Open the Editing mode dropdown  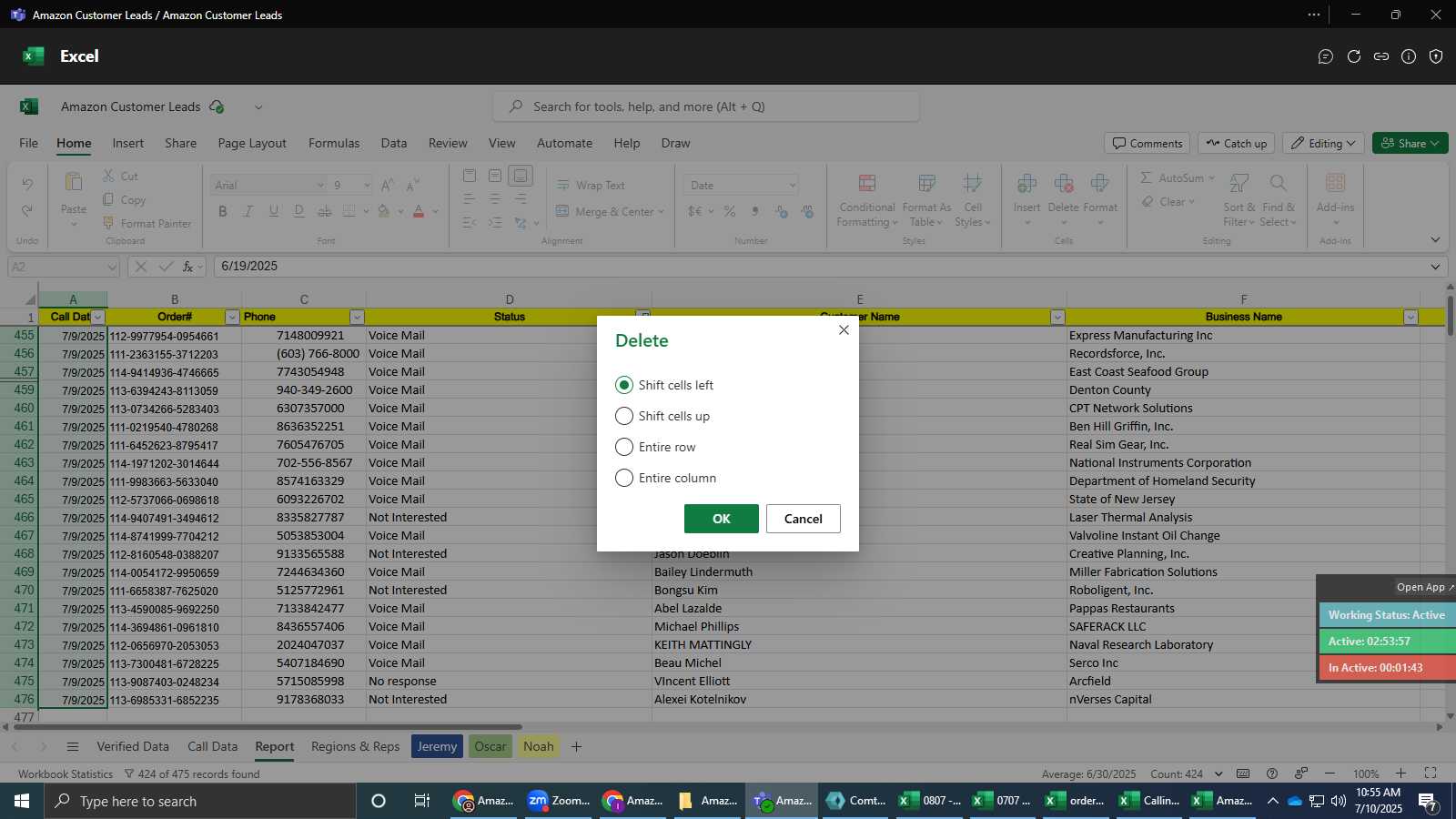coord(1323,143)
